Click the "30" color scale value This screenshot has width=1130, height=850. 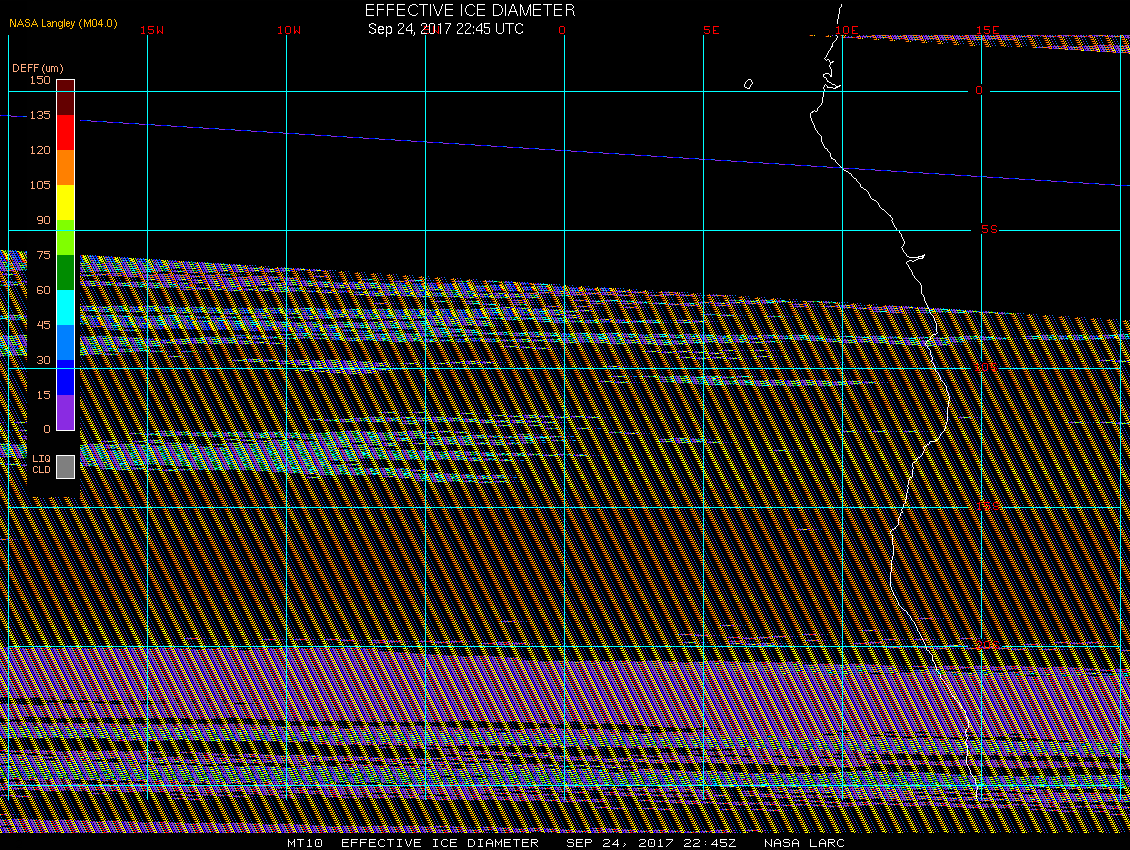(x=43, y=360)
